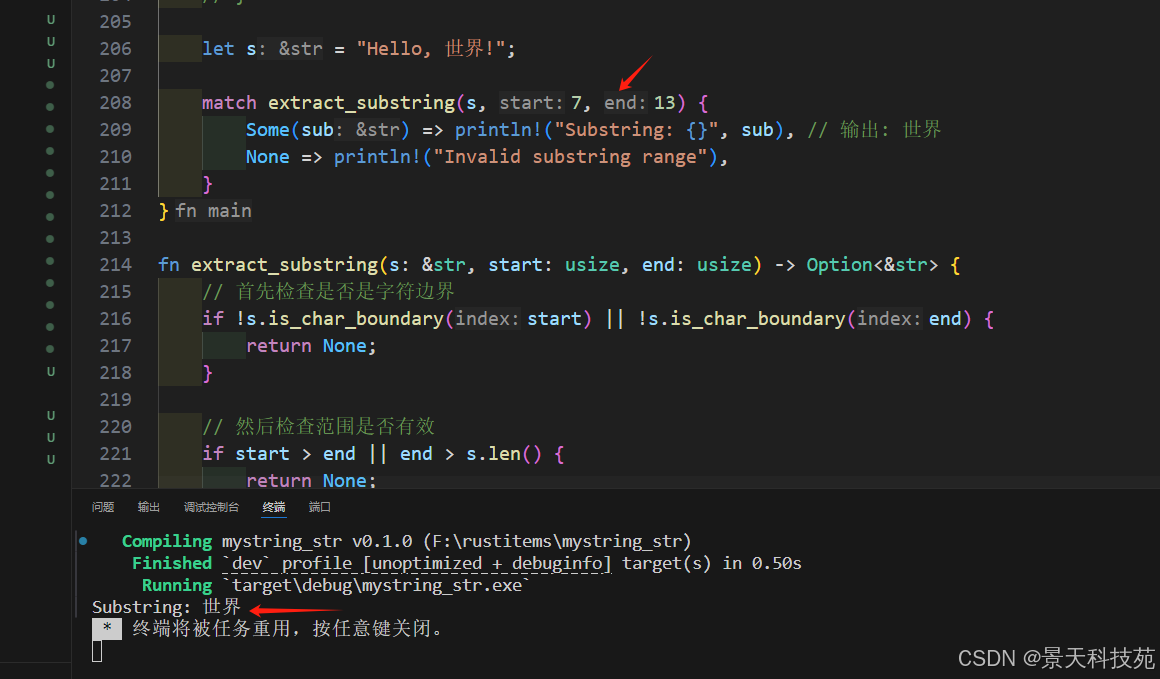1160x679 pixels.
Task: Switch to the 输出 (Output) panel tab
Action: tap(149, 507)
